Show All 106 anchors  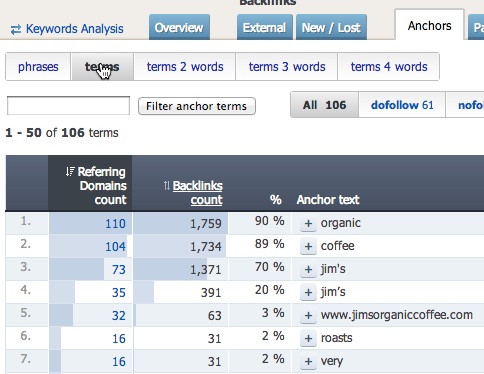tap(324, 105)
